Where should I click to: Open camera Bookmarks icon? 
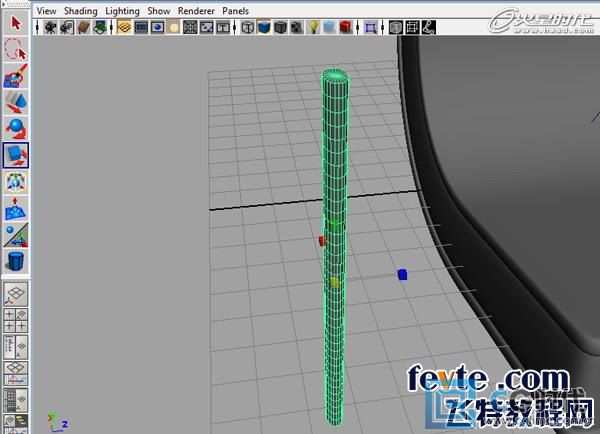coord(83,28)
